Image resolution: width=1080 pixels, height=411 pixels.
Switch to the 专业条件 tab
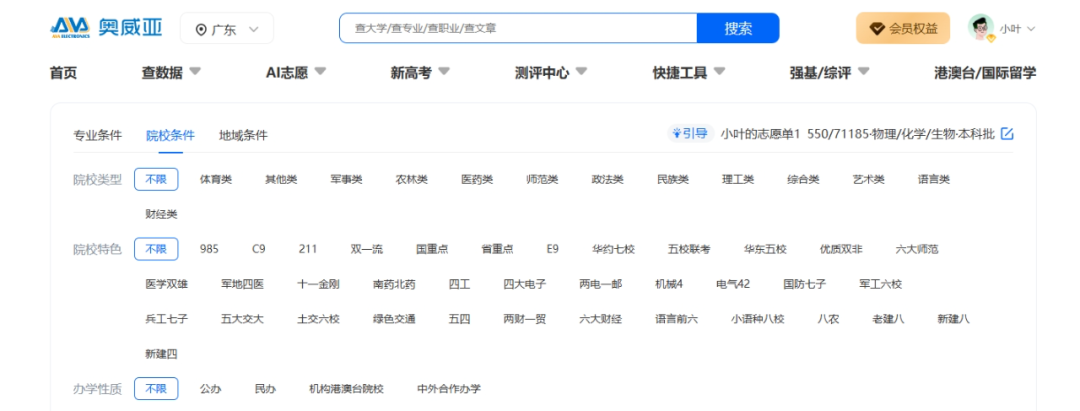97,135
